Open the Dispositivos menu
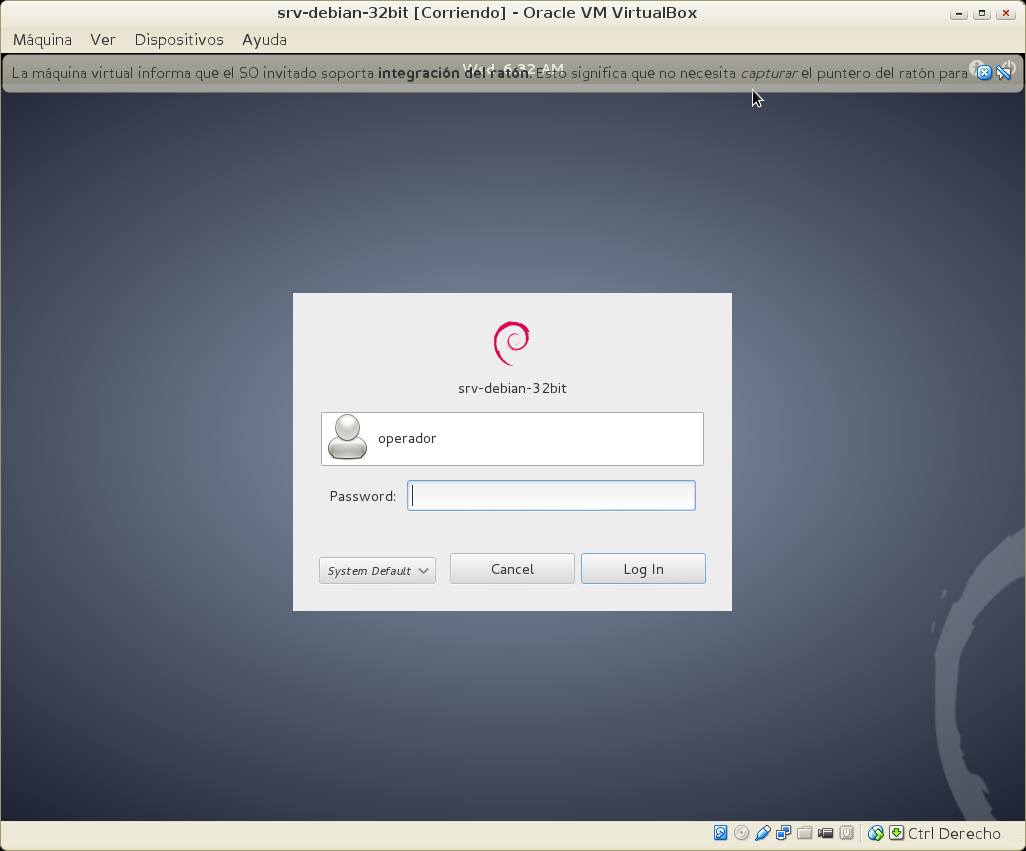Screen dimensions: 1026x851 pos(179,40)
